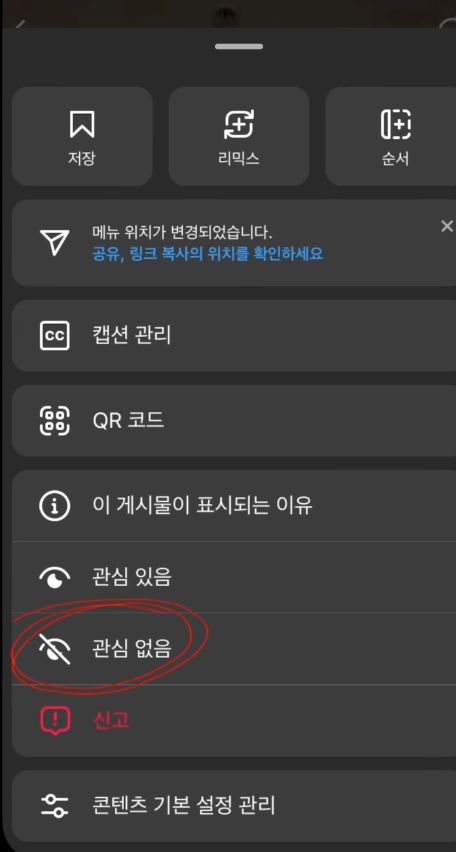Tap the Remix icon

239,124
